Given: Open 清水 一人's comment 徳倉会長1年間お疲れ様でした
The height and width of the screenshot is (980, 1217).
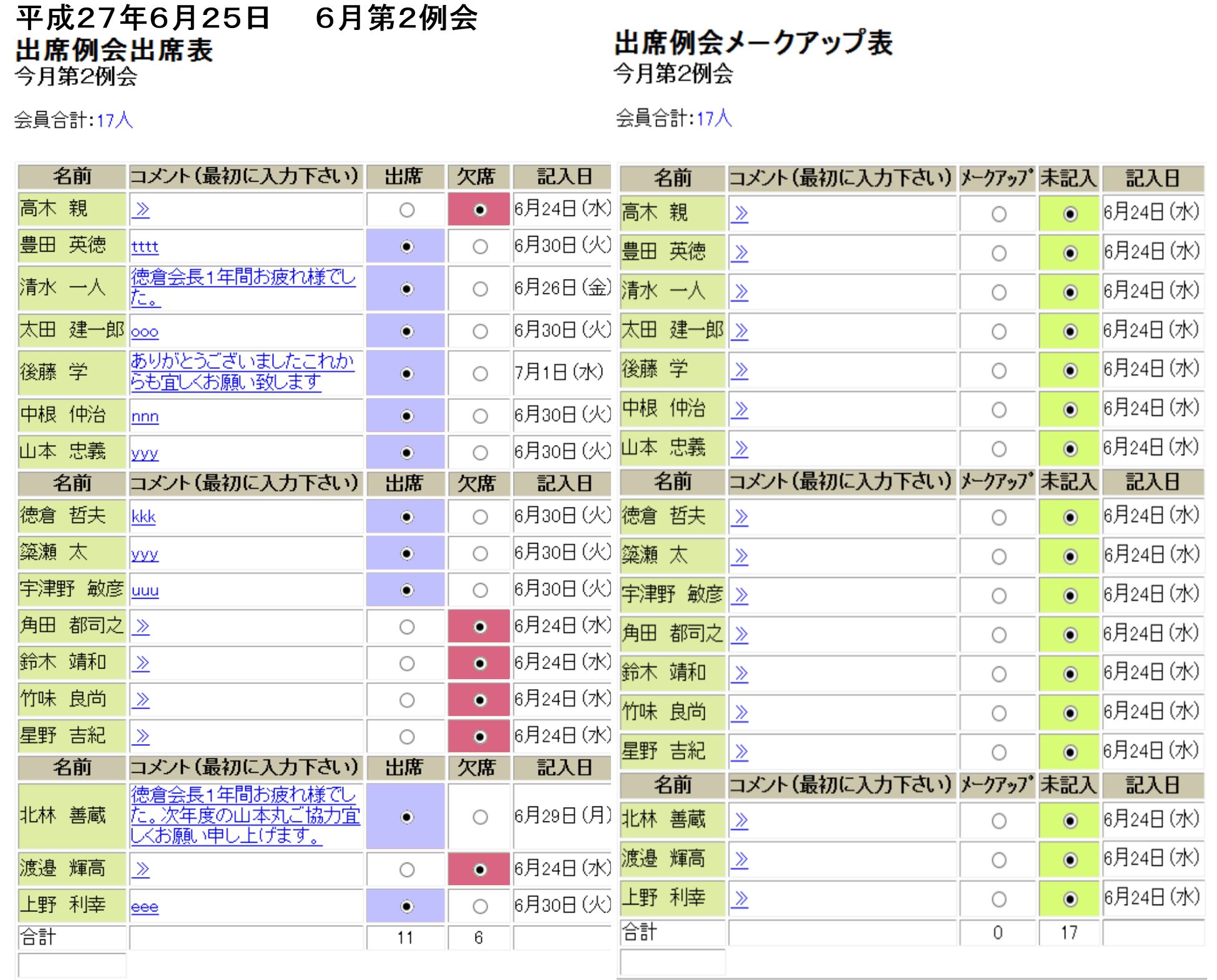Looking at the screenshot, I should [x=243, y=287].
